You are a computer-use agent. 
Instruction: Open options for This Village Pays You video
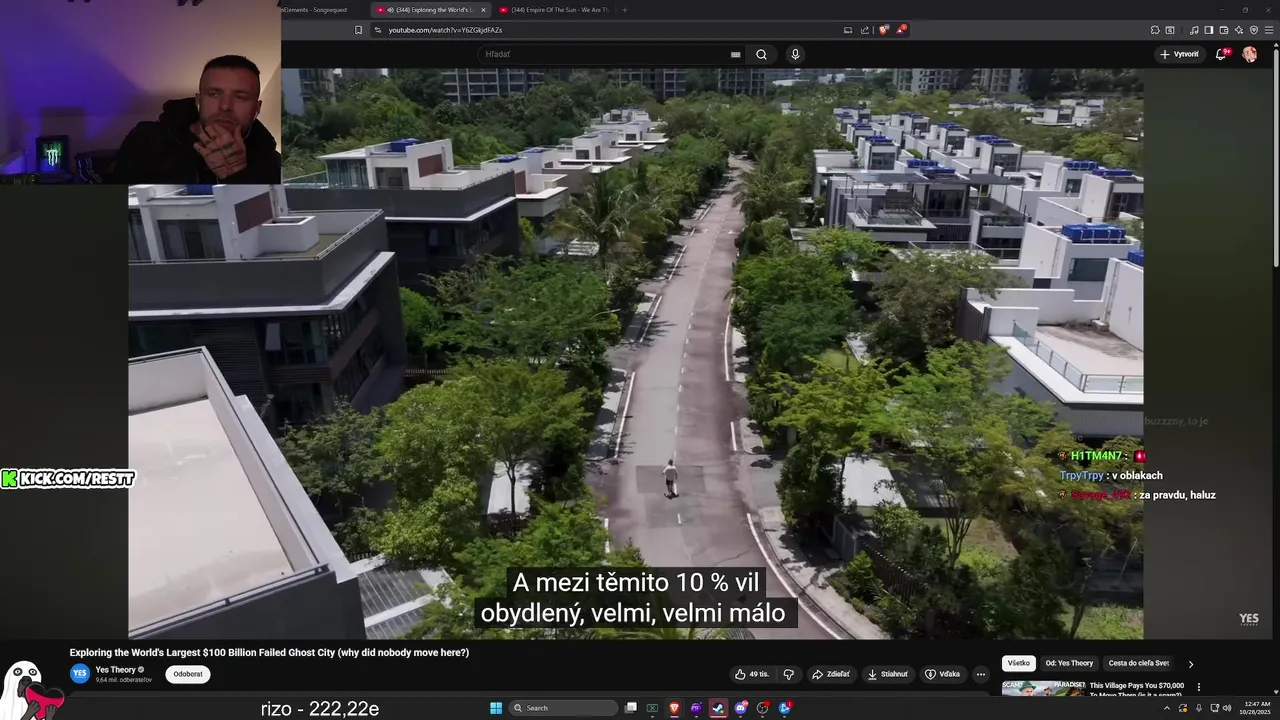pyautogui.click(x=1199, y=687)
